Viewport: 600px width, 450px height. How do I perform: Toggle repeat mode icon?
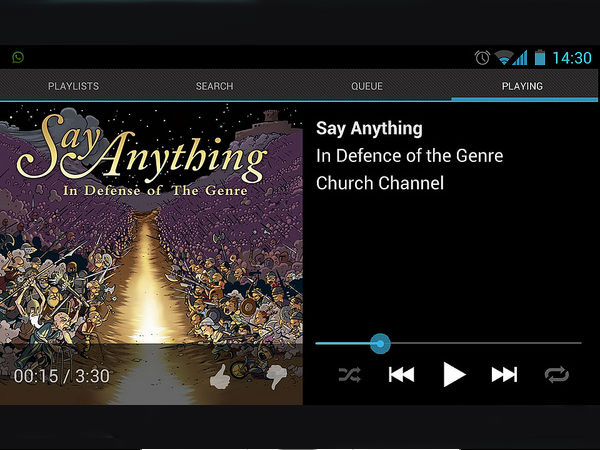point(557,375)
